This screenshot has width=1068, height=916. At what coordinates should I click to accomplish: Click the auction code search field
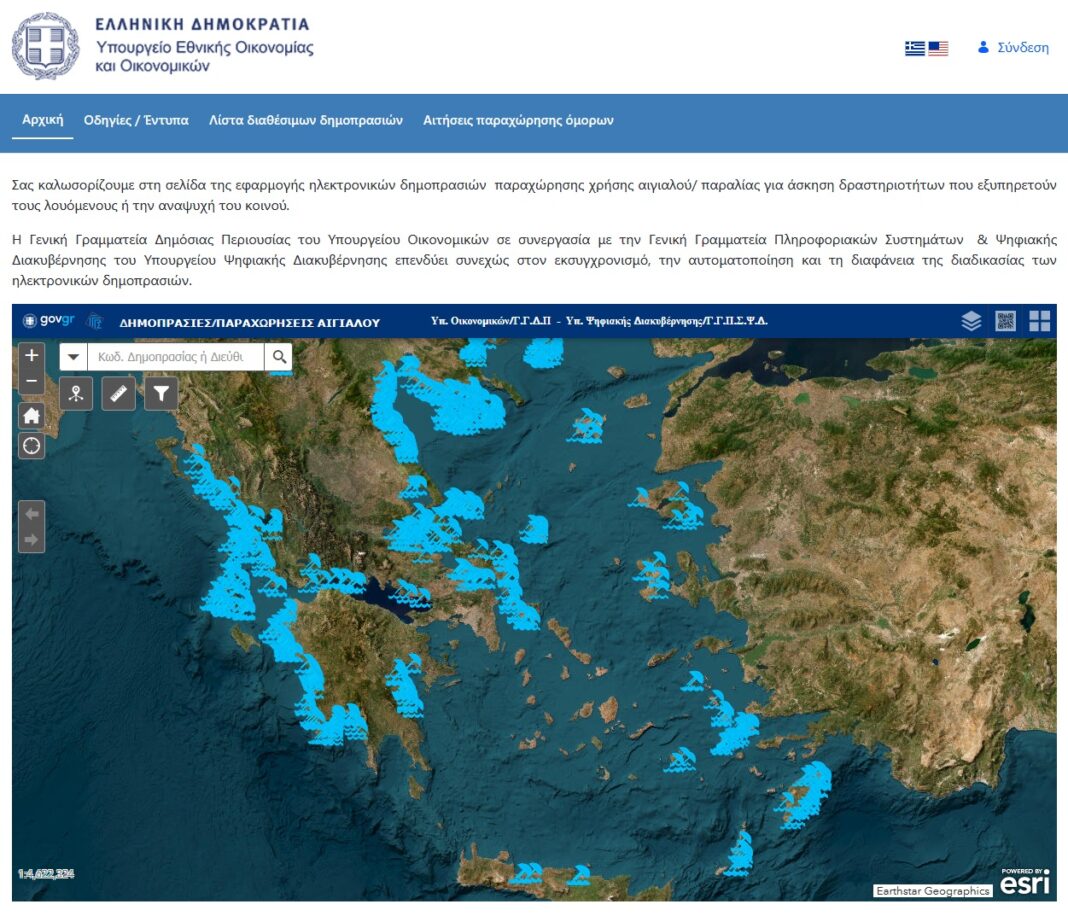click(x=175, y=357)
